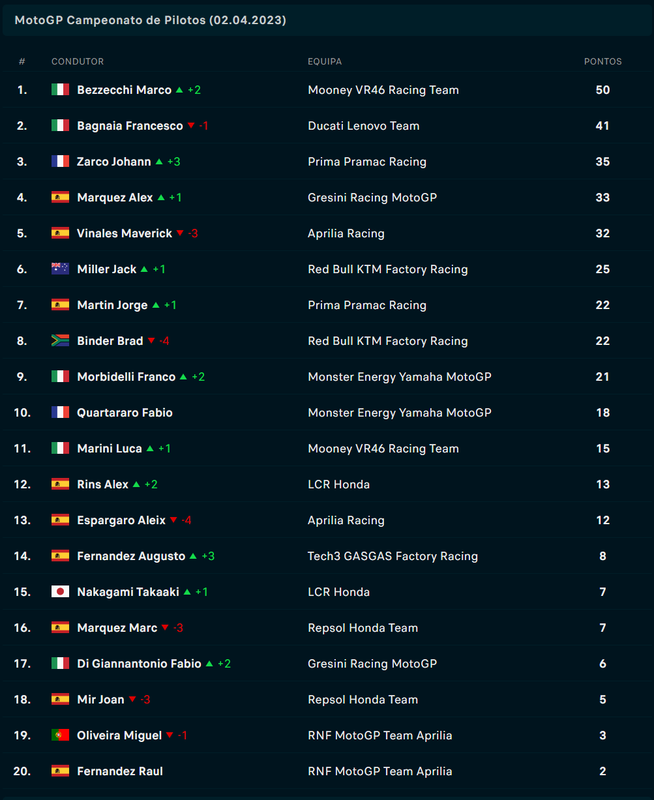This screenshot has width=654, height=800.
Task: Click the Spanish flag beside Rins Alex
Action: pyautogui.click(x=60, y=484)
